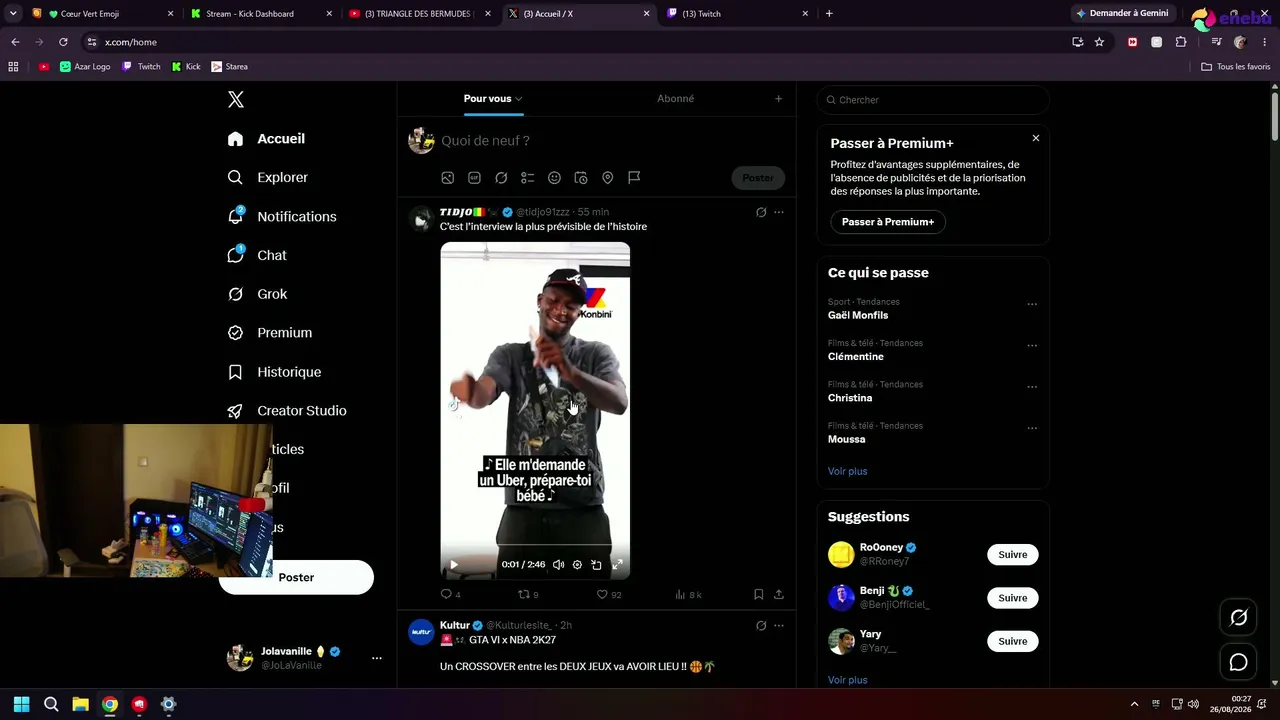Insert a GIF in the composer

click(x=474, y=178)
